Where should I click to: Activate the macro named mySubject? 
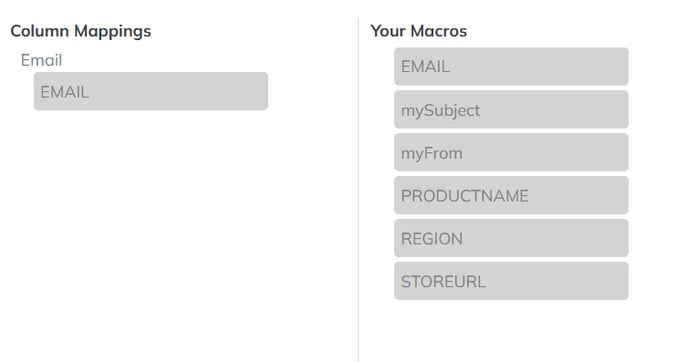511,110
